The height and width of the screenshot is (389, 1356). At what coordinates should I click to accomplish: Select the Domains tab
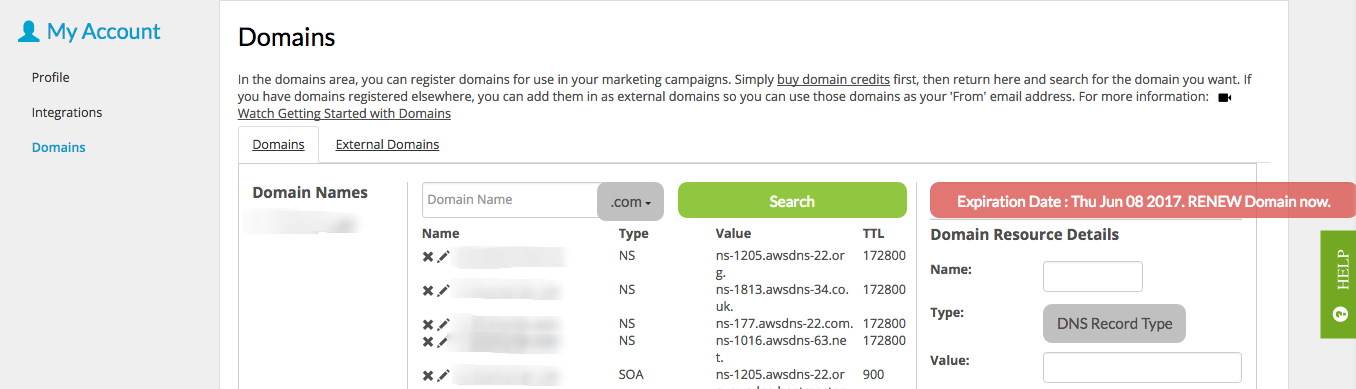tap(278, 144)
